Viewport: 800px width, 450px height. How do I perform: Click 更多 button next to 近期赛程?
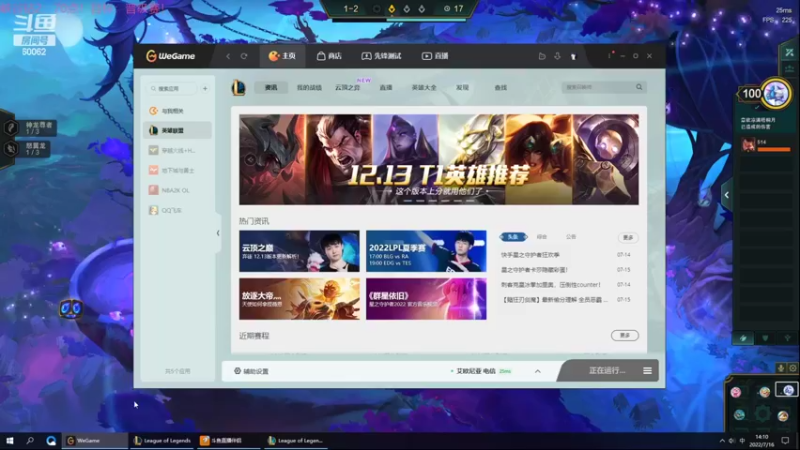click(x=625, y=335)
